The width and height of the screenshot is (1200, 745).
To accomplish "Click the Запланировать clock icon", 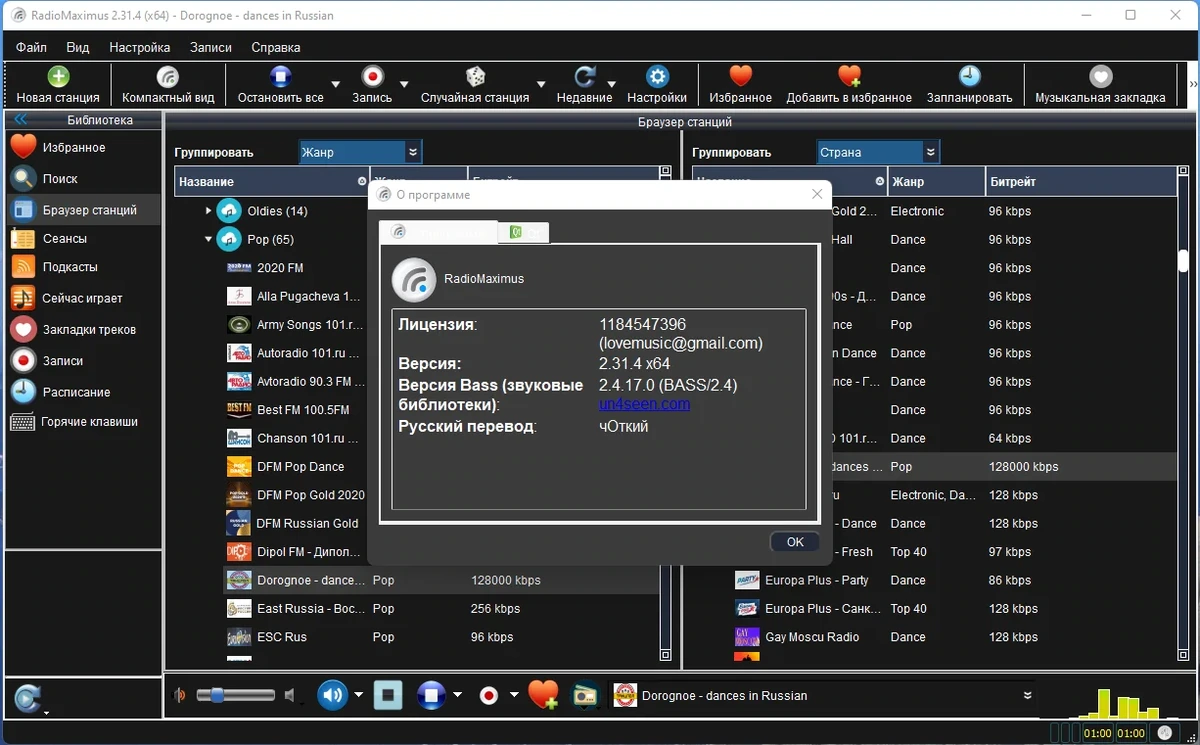I will click(x=969, y=77).
